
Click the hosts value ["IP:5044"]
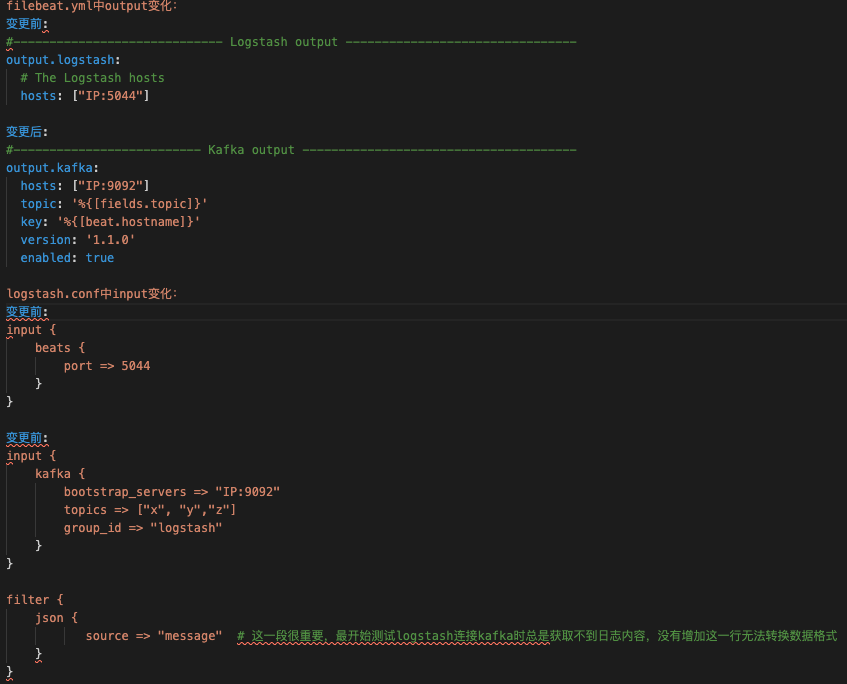(x=111, y=96)
